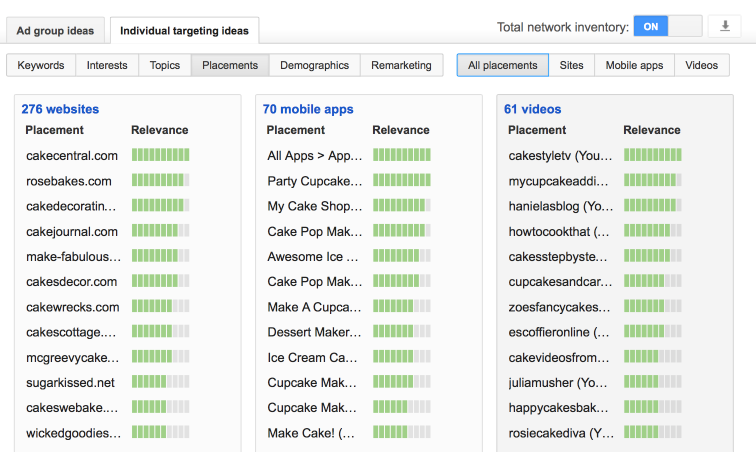Show the Demographics targeting tab
756x452 pixels.
pyautogui.click(x=314, y=65)
